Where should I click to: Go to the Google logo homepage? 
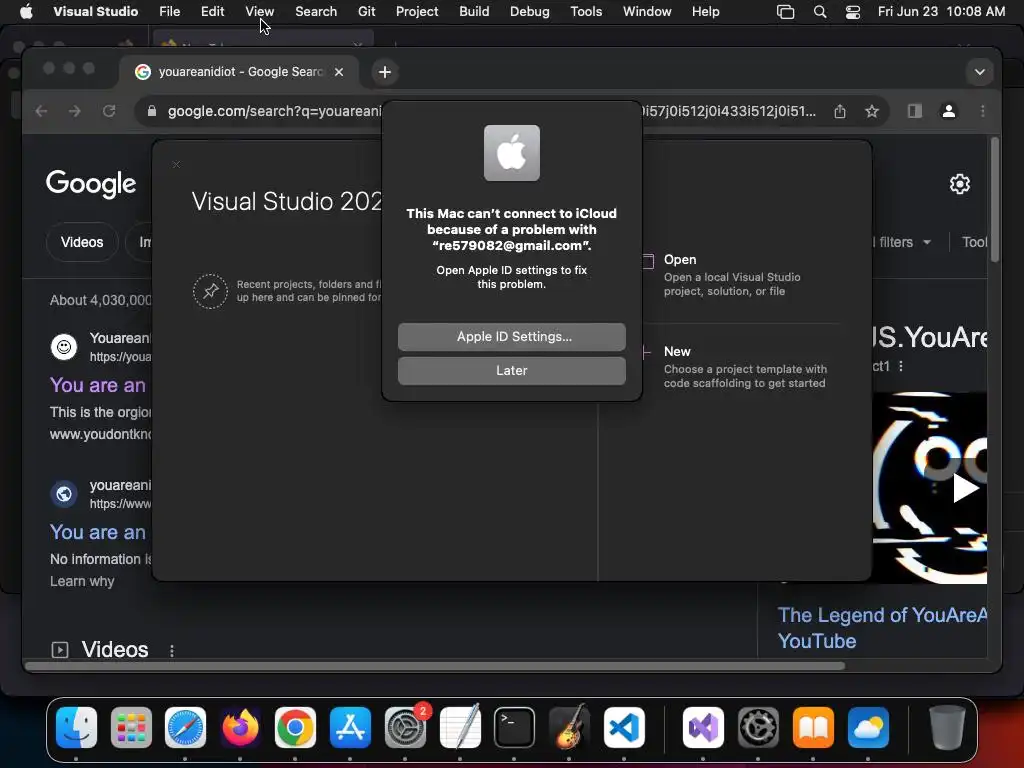[x=91, y=184]
